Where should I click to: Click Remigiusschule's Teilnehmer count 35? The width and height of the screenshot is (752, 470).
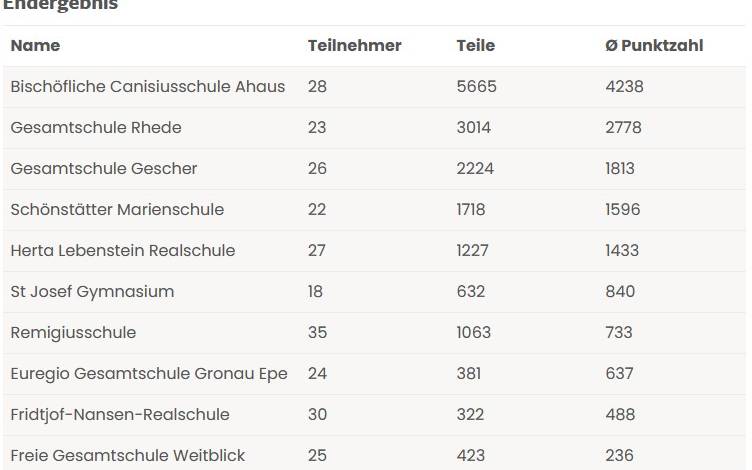(x=317, y=333)
